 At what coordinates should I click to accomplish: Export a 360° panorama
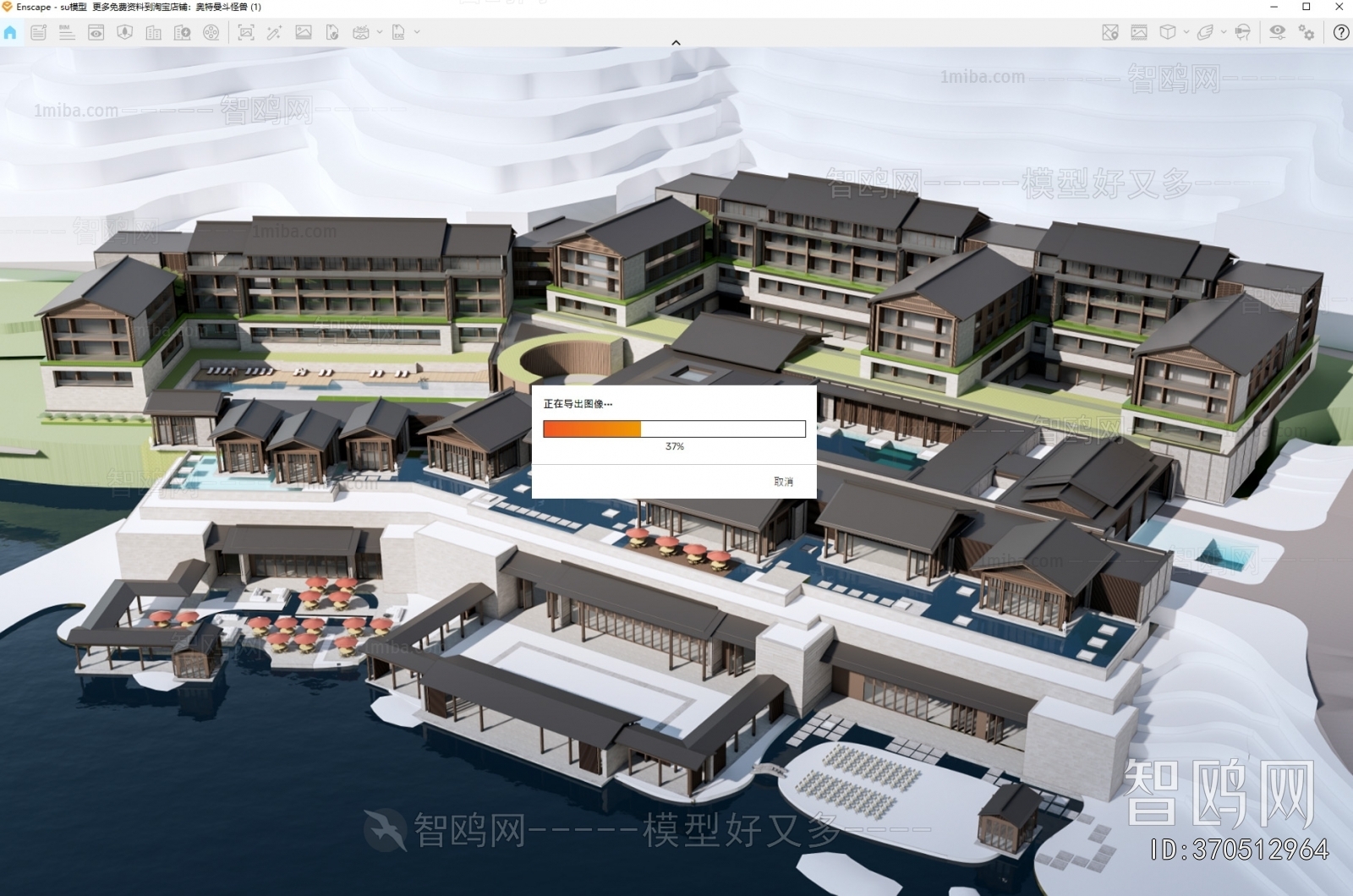point(360,33)
